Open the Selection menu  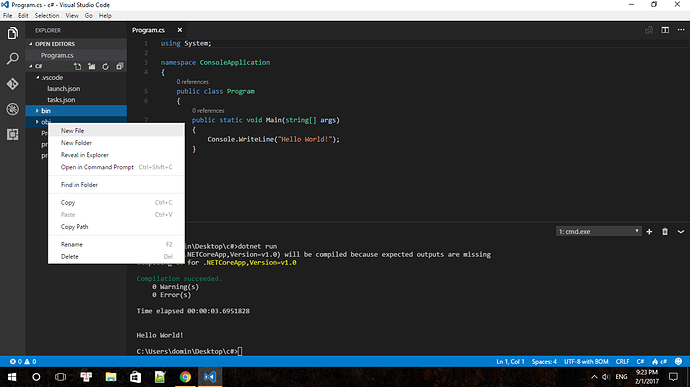(x=47, y=15)
